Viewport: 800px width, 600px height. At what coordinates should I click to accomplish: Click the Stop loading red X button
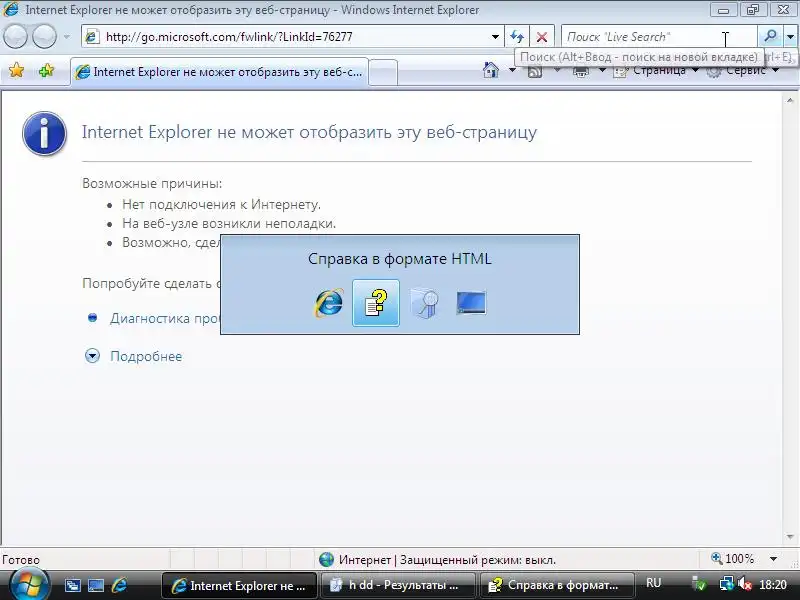click(542, 37)
